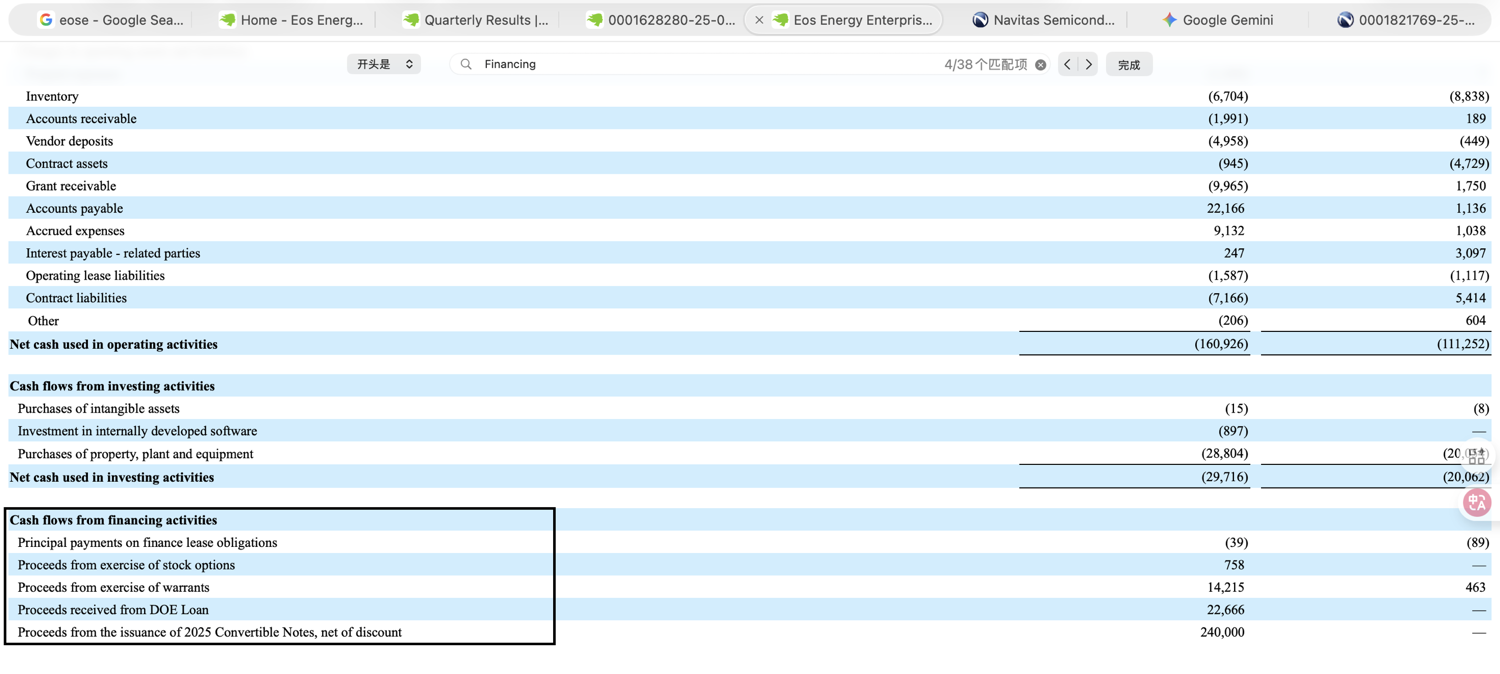Switch to the eose Google Search tab
This screenshot has height=674, width=1500.
pos(110,20)
